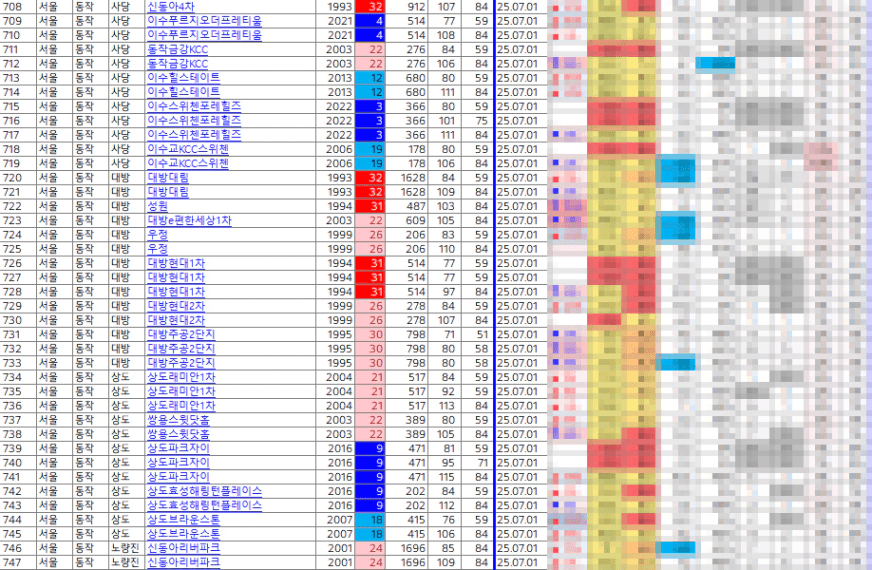Click 우정 link in row 724
Image resolution: width=872 pixels, height=570 pixels.
click(157, 235)
